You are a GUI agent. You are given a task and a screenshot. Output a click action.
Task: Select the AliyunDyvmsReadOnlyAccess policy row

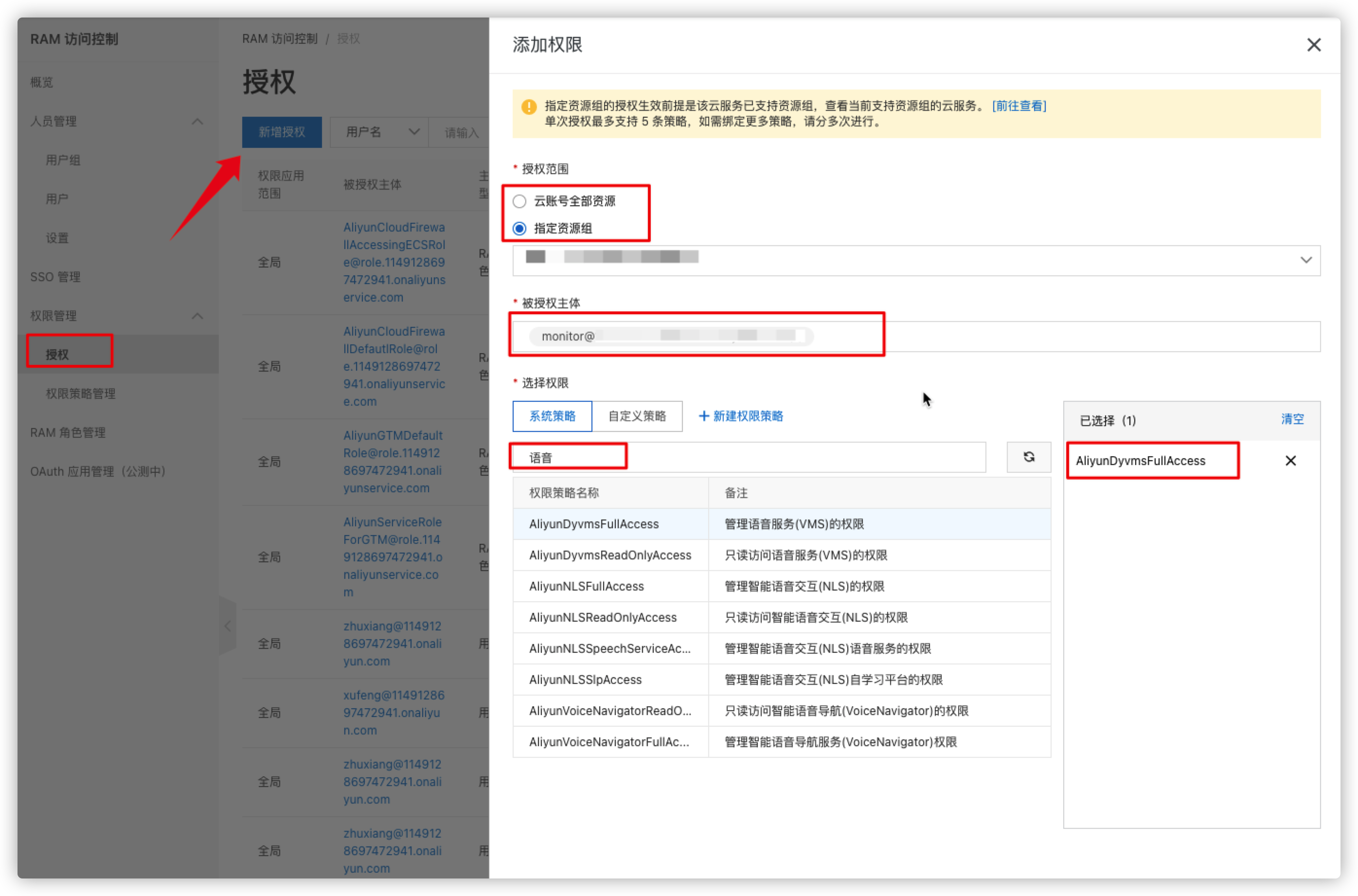781,555
